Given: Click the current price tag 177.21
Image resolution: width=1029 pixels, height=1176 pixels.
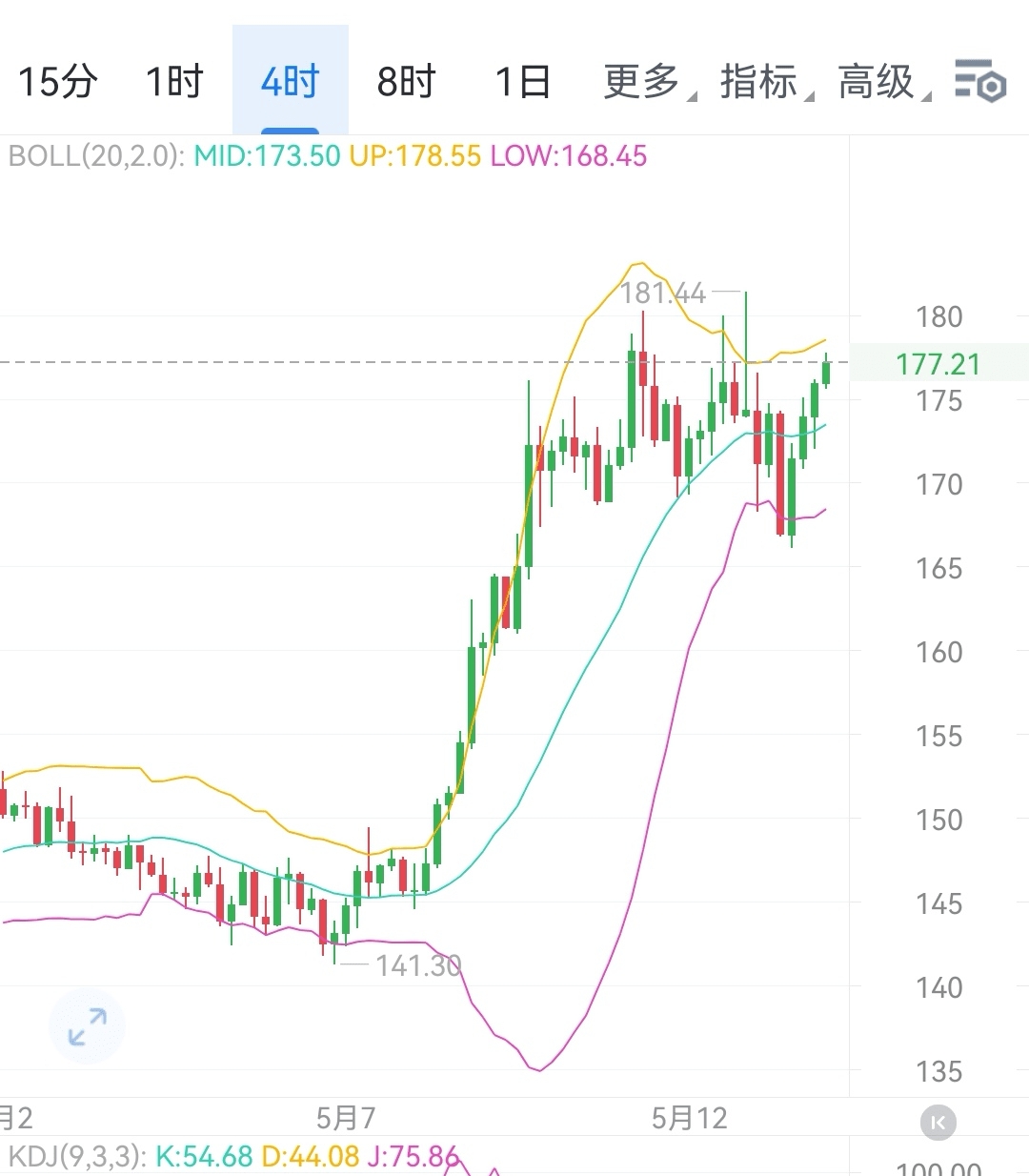Looking at the screenshot, I should point(938,363).
